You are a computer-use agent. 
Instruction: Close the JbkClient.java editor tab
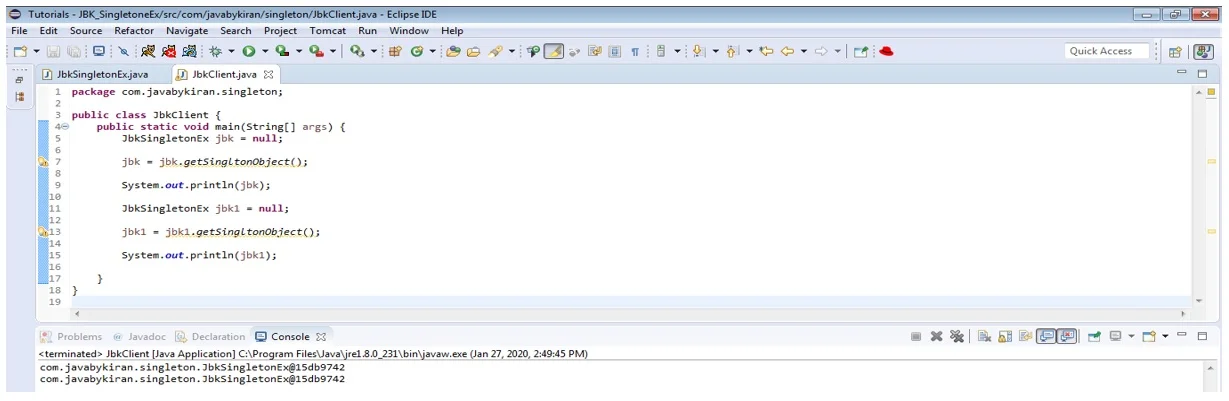[x=269, y=74]
